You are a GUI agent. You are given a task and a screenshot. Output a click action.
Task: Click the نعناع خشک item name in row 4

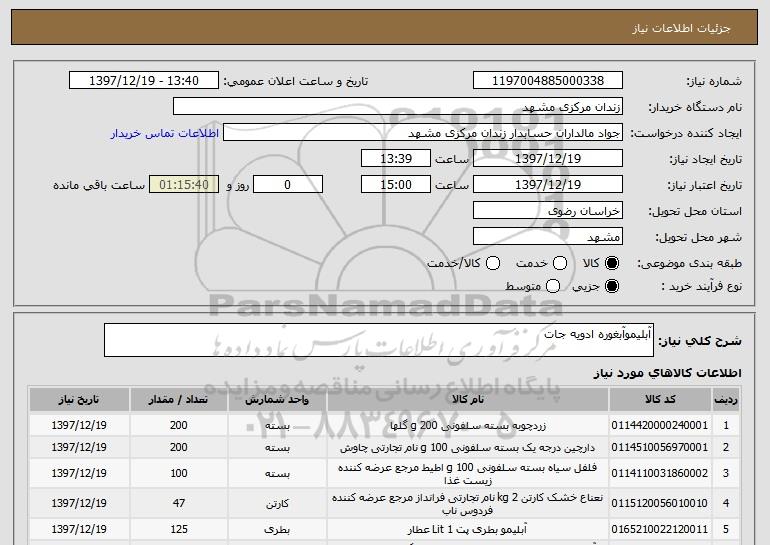pyautogui.click(x=468, y=503)
